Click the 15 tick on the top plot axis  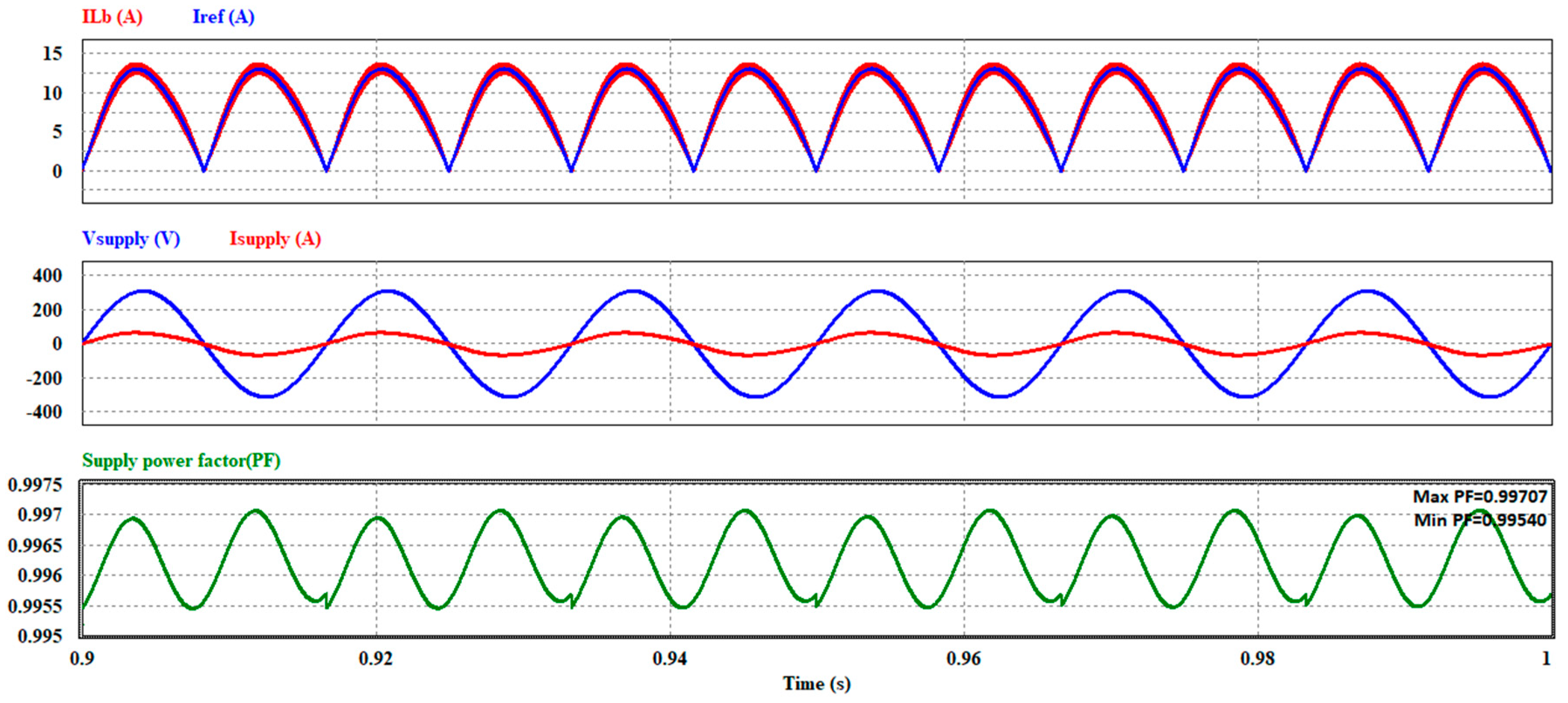pos(52,54)
